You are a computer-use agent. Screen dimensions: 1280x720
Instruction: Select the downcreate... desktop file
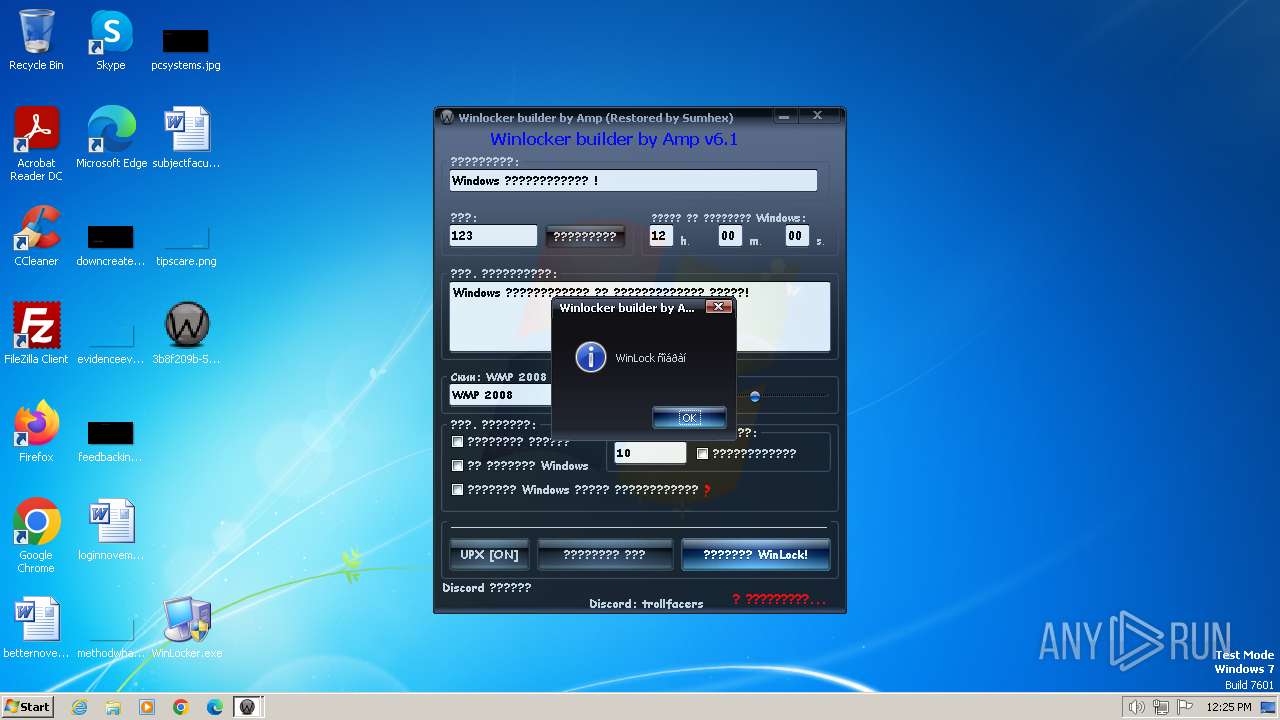click(111, 244)
